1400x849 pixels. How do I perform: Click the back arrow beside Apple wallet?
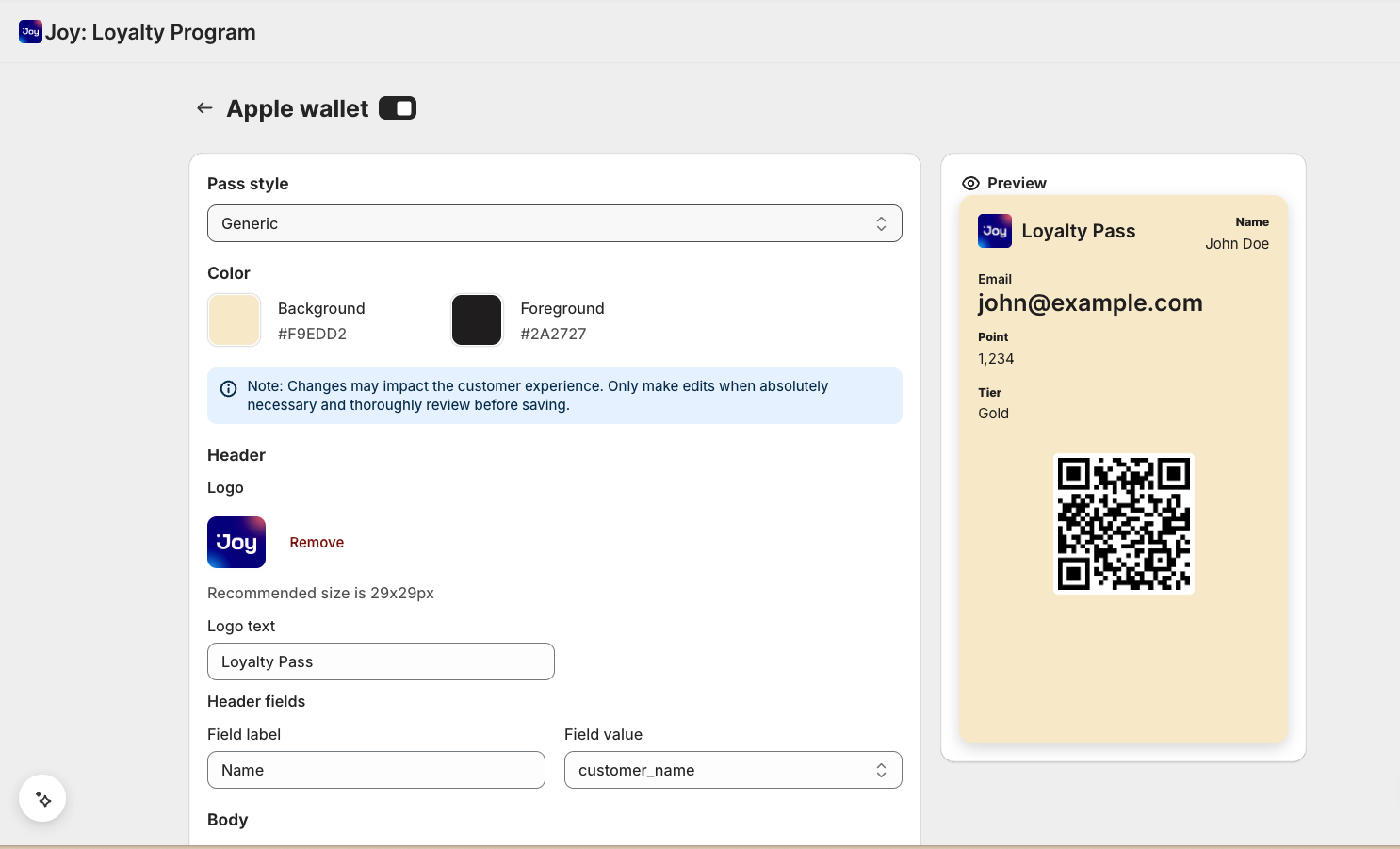click(204, 108)
